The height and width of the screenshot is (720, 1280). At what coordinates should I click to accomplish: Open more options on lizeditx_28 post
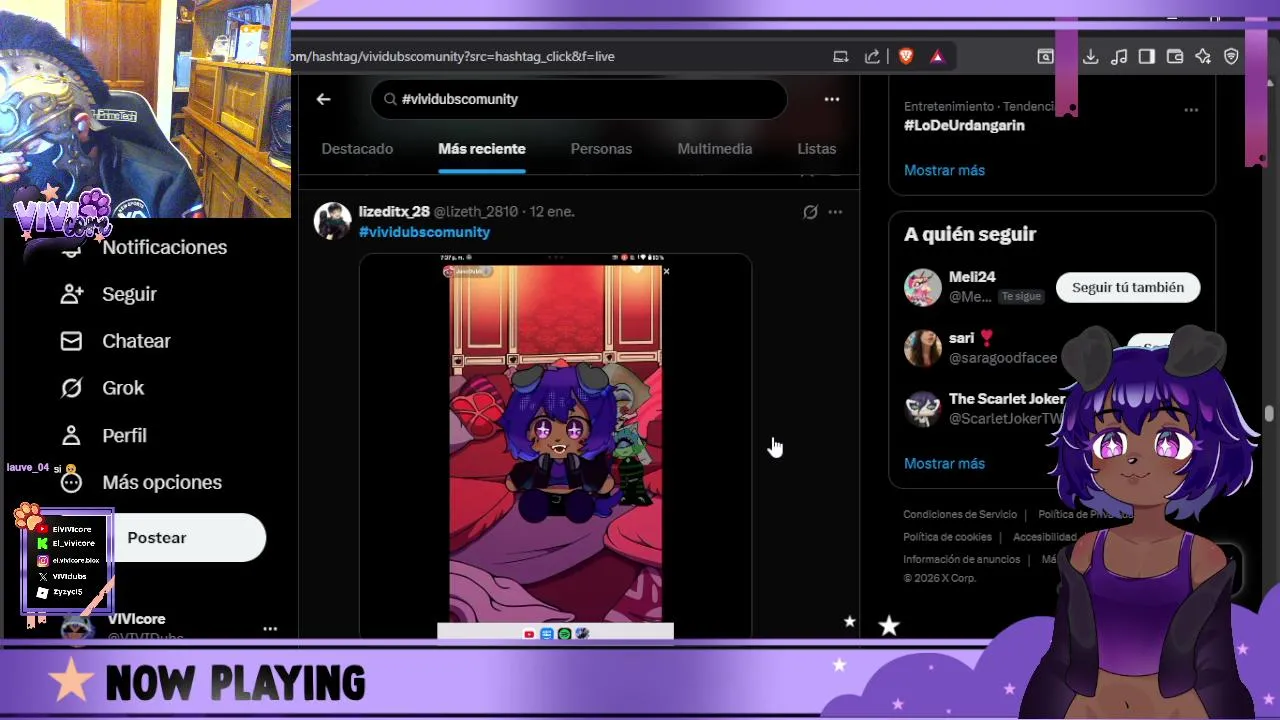pyautogui.click(x=835, y=212)
